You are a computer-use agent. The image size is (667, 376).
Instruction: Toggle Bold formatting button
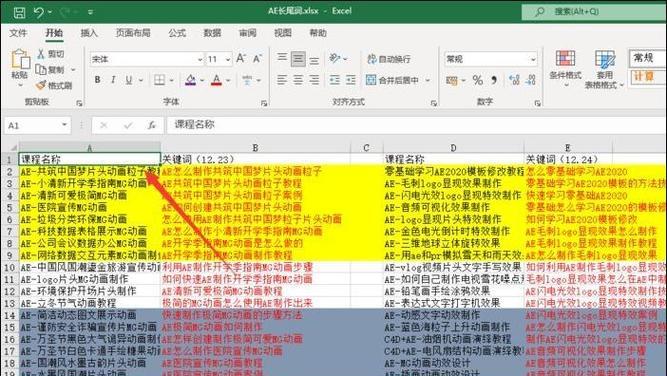(97, 80)
